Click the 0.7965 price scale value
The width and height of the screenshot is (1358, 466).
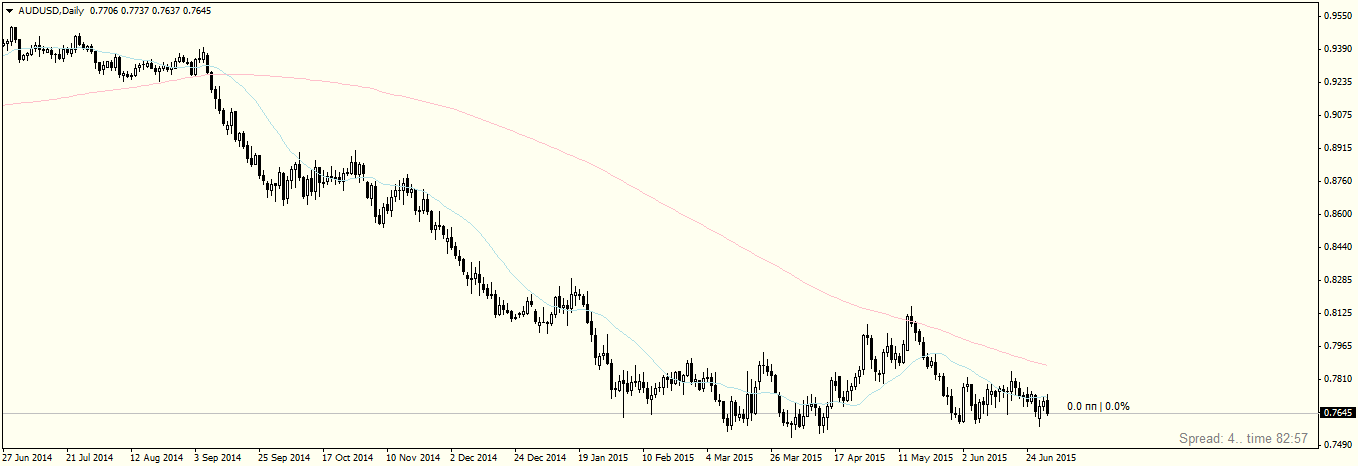[x=1338, y=346]
